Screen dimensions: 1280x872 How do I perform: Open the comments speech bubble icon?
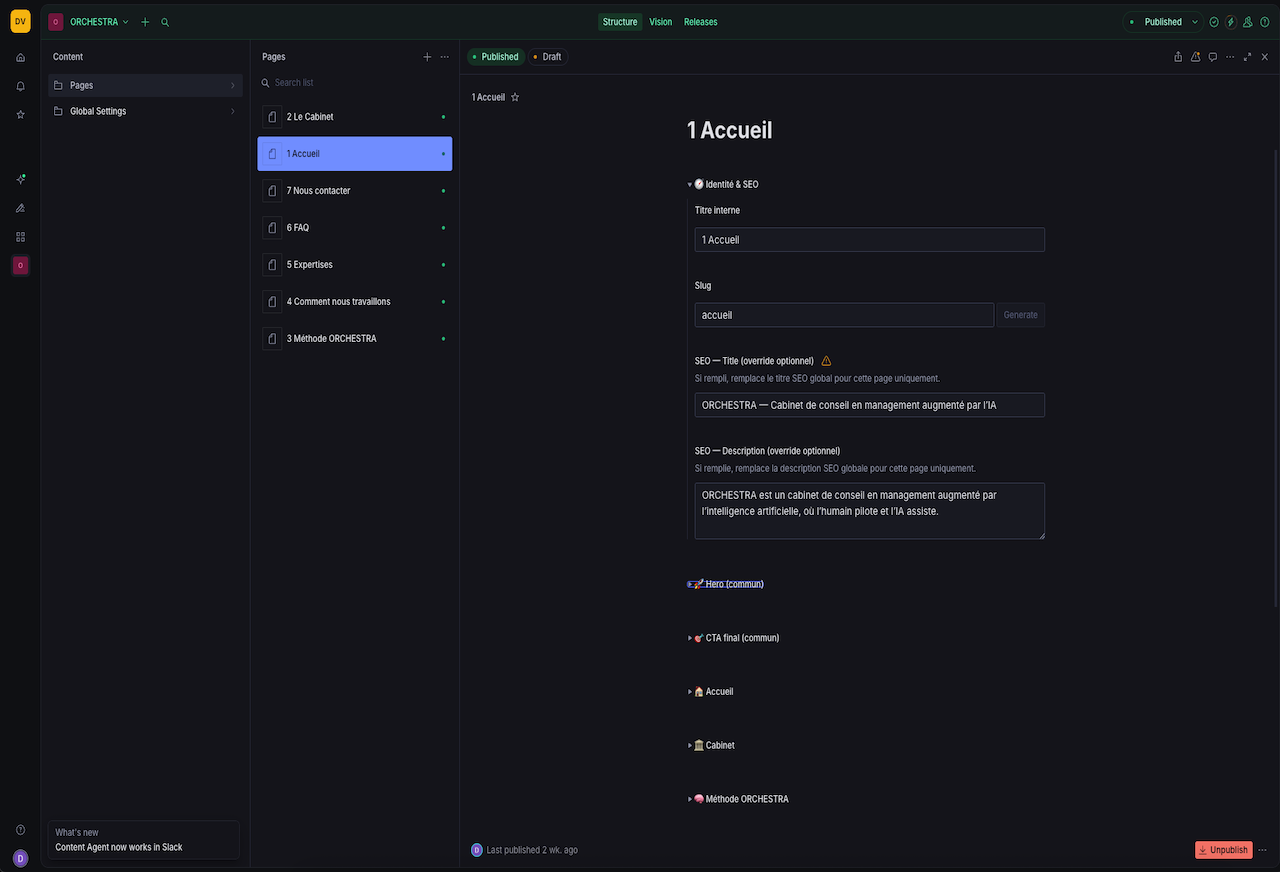pyautogui.click(x=1212, y=57)
